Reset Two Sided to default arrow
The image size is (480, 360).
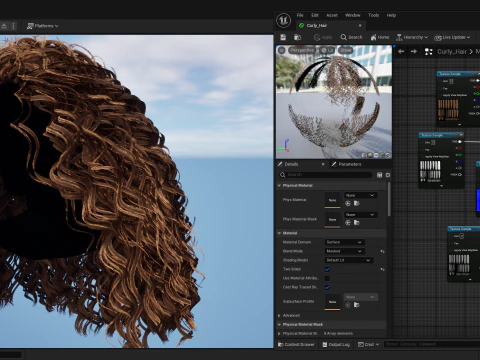[x=382, y=269]
